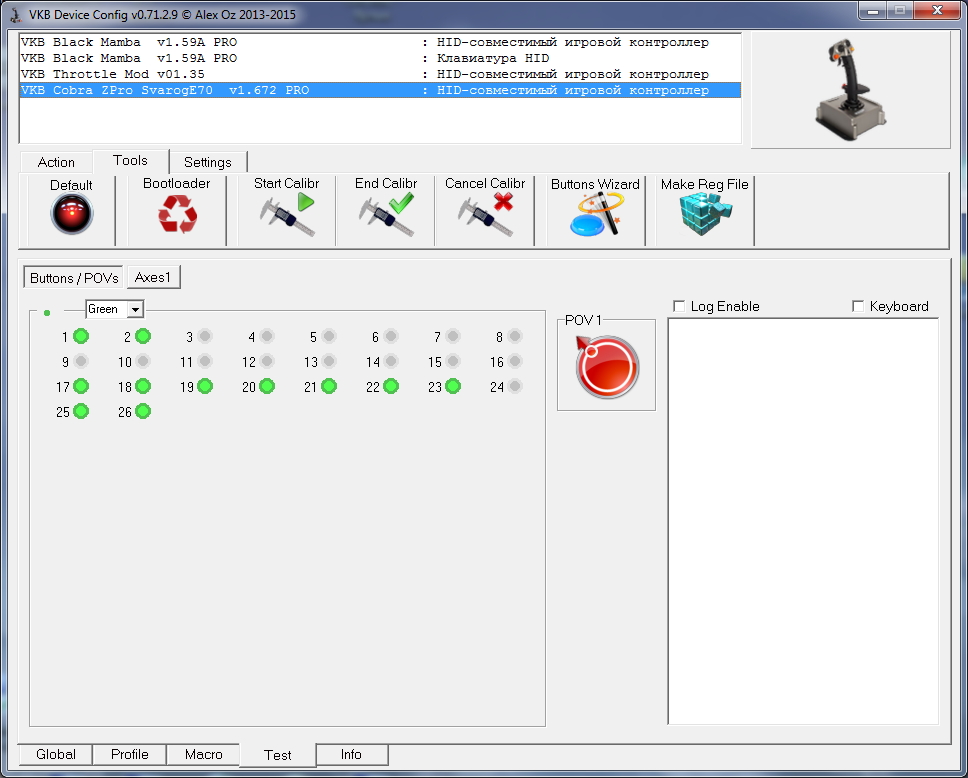Click button 19 green indicator
Image resolution: width=968 pixels, height=778 pixels.
click(205, 386)
